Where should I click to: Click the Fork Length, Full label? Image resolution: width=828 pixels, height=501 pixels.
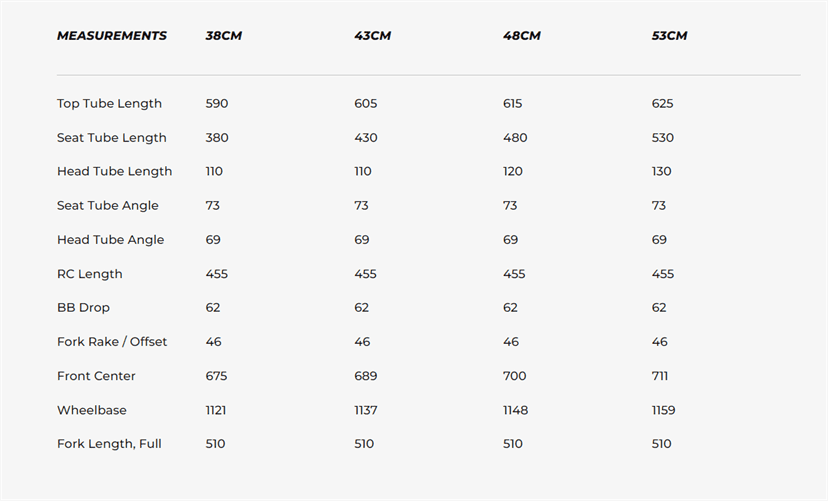pos(109,445)
